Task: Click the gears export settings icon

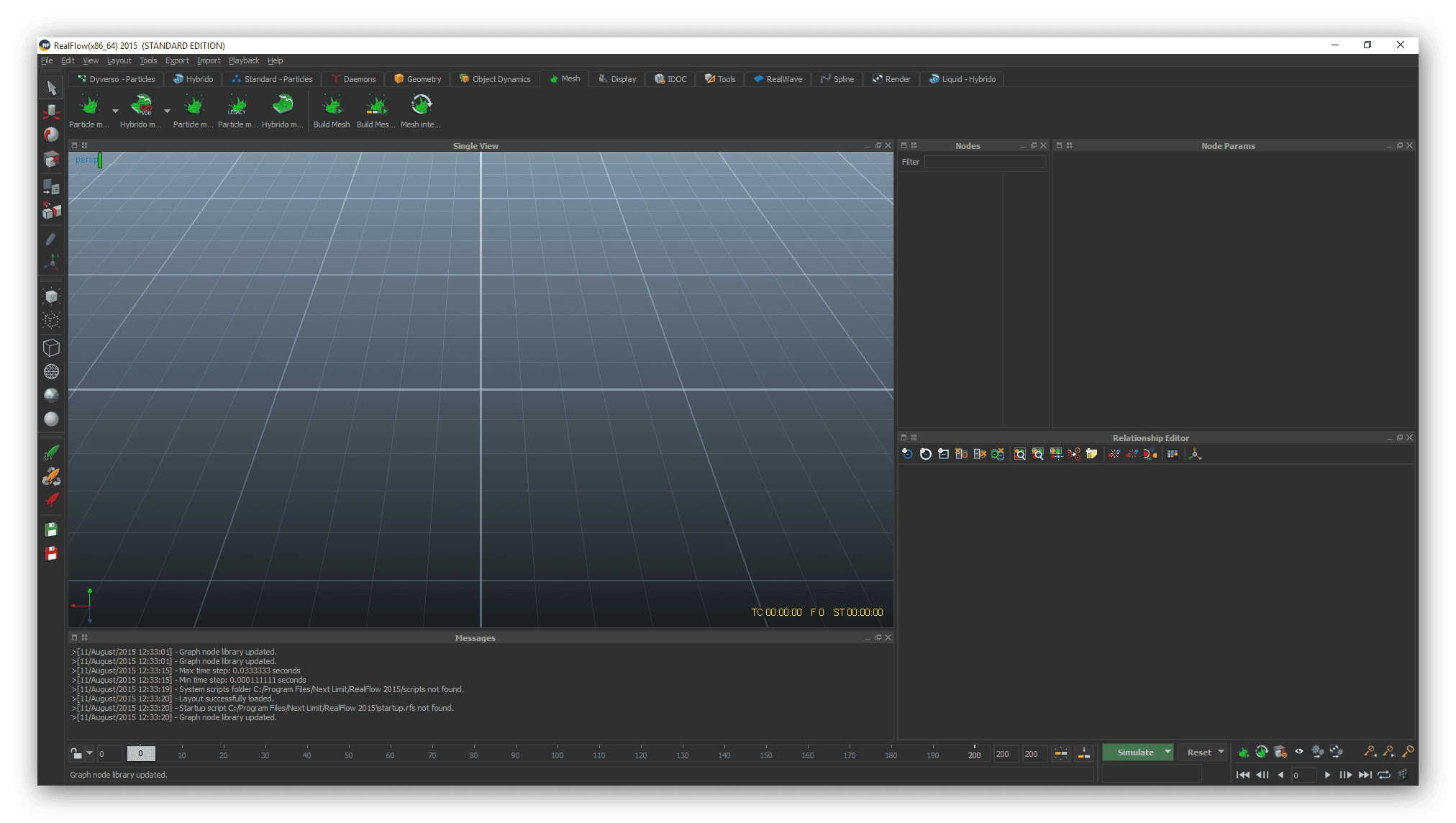Action: click(1318, 752)
